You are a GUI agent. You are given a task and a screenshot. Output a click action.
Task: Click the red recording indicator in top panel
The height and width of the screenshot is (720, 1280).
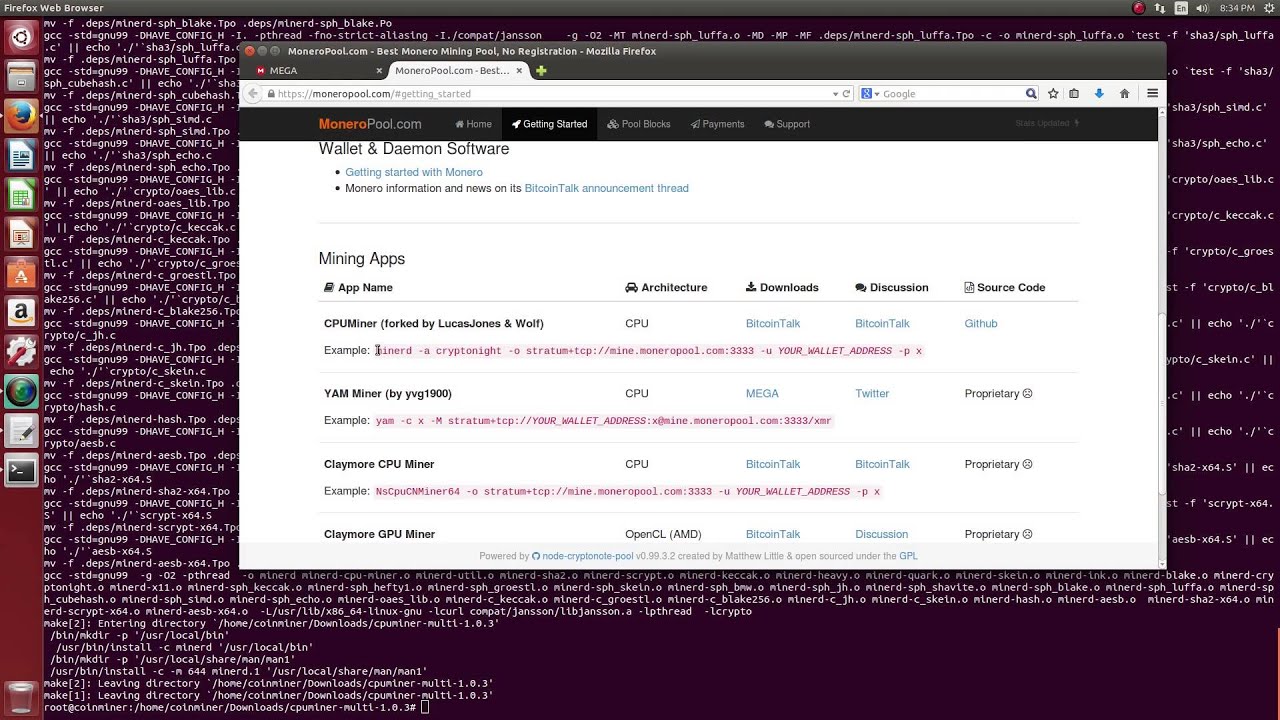(1138, 8)
